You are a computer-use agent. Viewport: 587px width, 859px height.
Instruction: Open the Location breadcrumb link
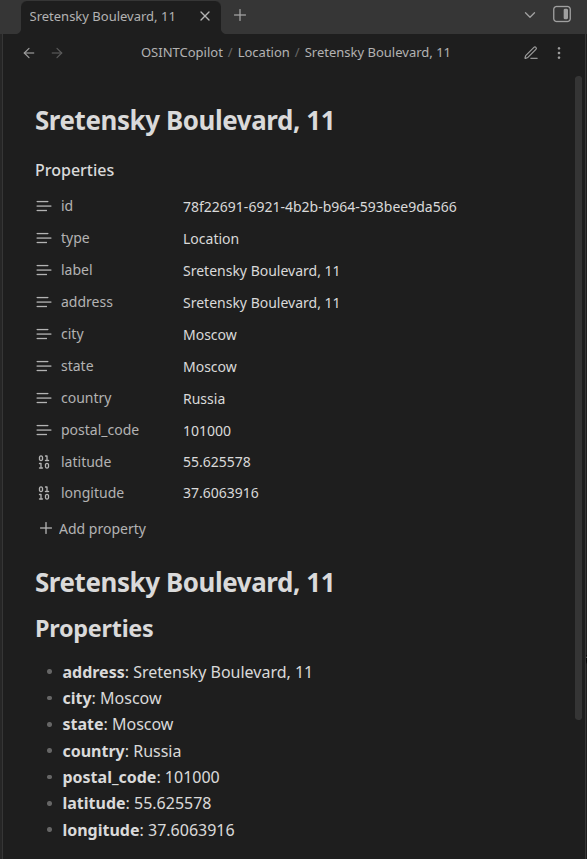(x=263, y=52)
